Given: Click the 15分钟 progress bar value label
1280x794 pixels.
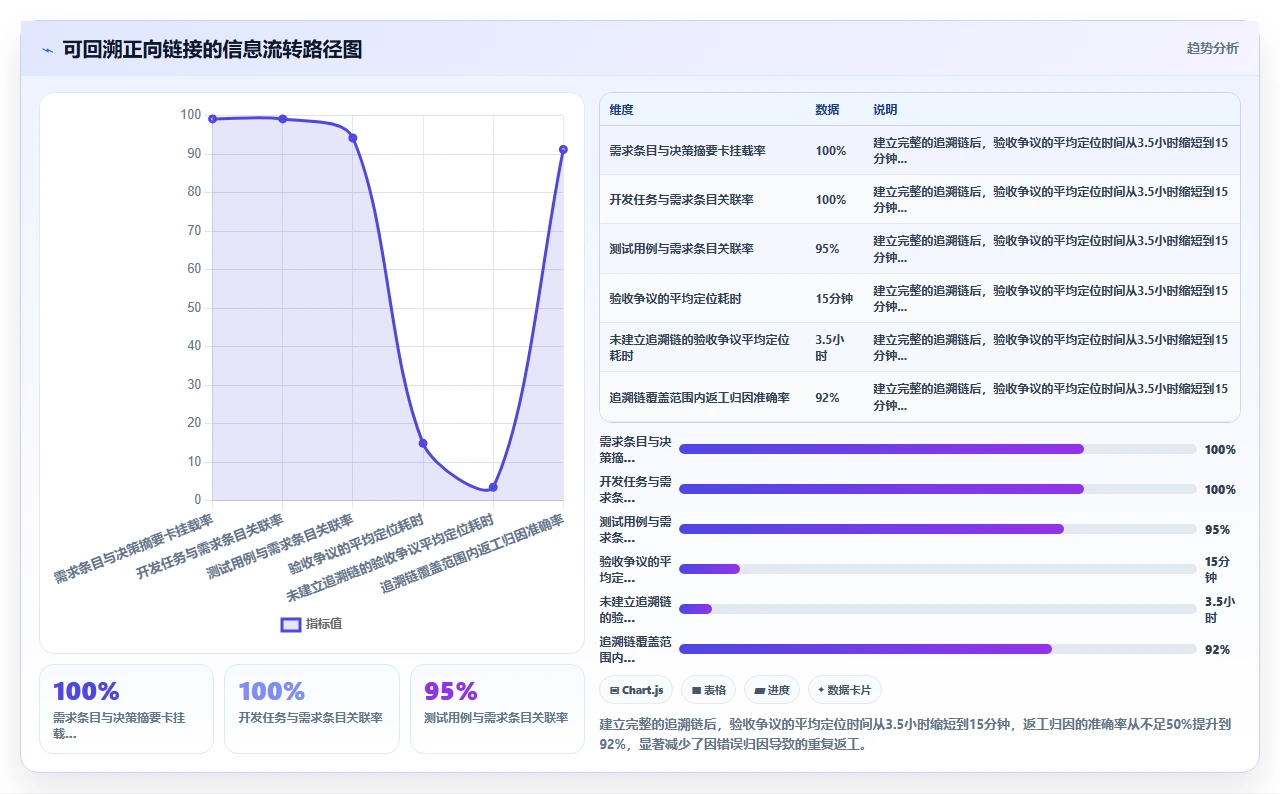Looking at the screenshot, I should (1217, 569).
